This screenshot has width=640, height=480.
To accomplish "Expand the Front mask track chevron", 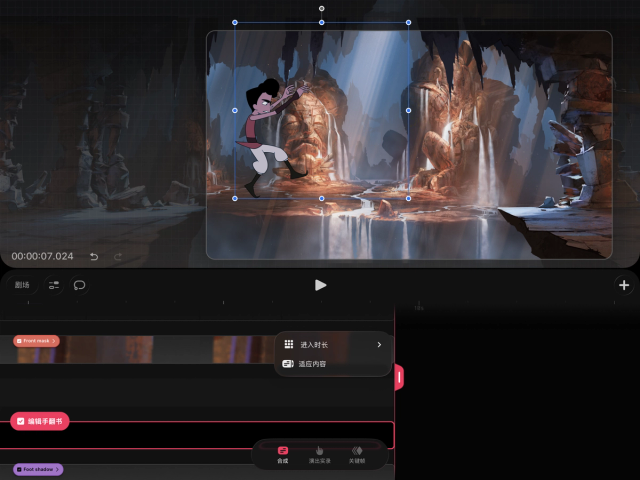I will pos(54,341).
